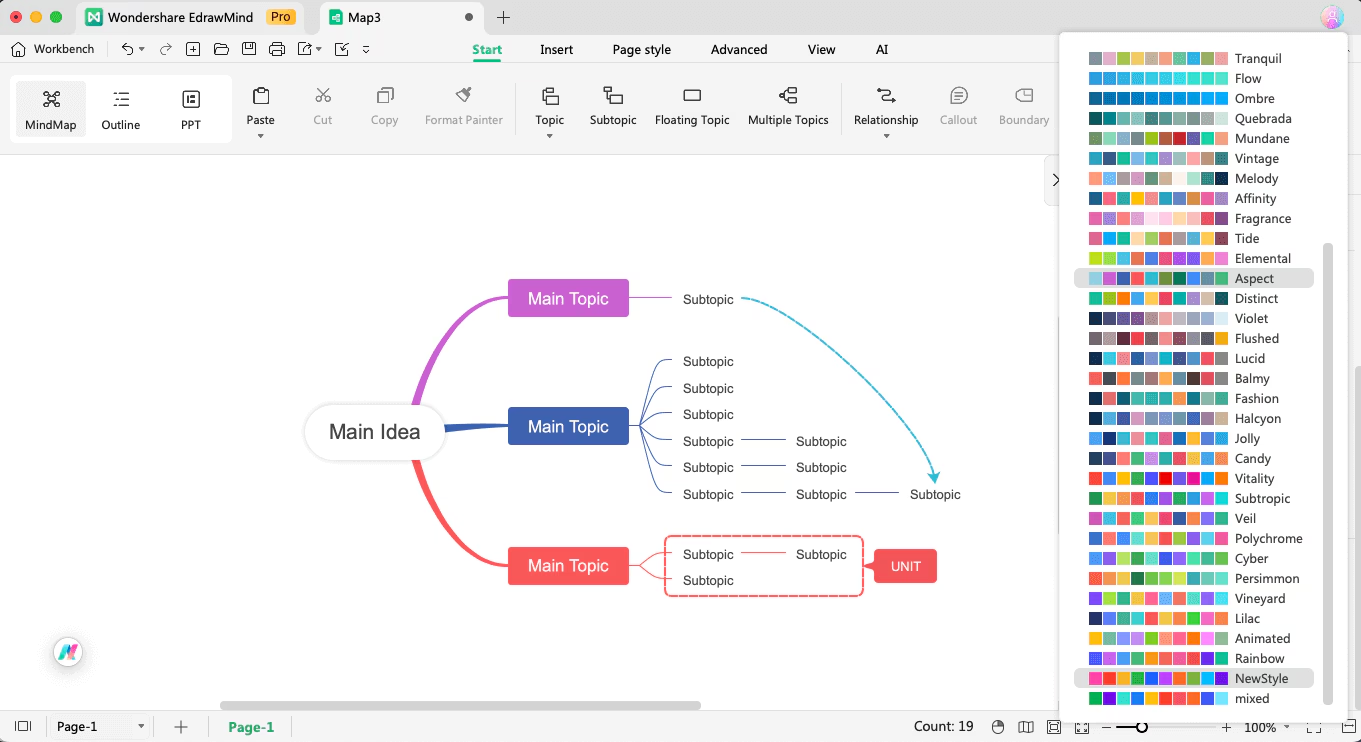
Task: Click the Cut scissors icon
Action: [x=323, y=96]
